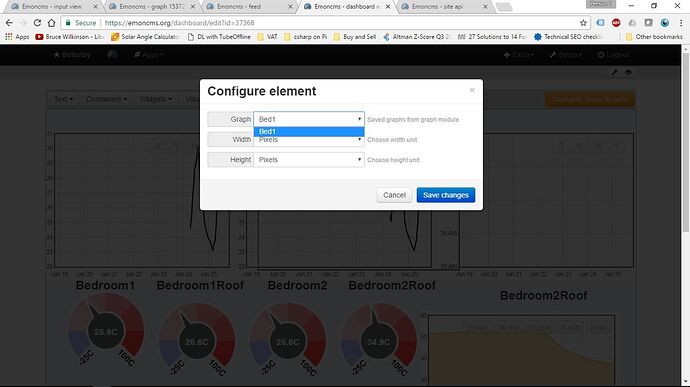Switch to the Emoncms site api tab
Screen dimensions: 690x387
point(442,7)
